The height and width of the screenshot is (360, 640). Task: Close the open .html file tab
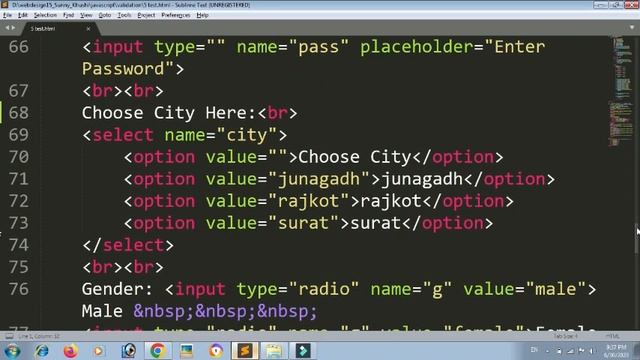pyautogui.click(x=88, y=29)
